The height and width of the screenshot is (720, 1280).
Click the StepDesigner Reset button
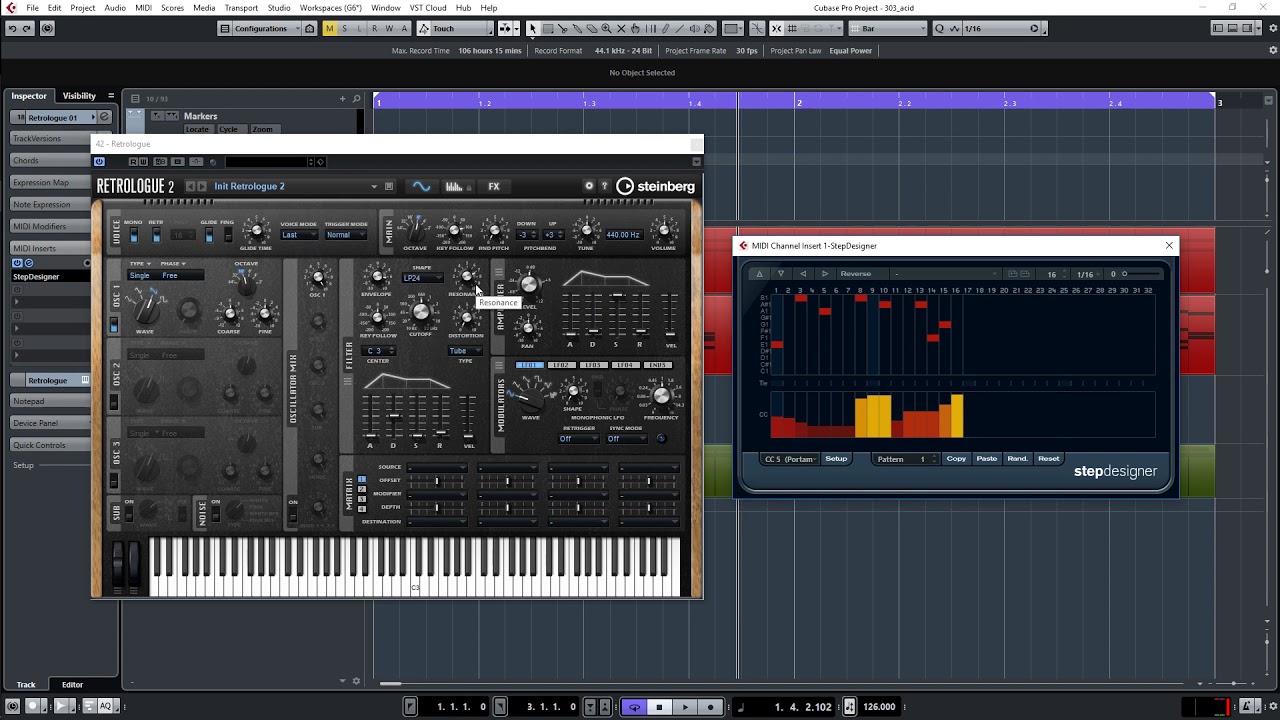coord(1048,459)
